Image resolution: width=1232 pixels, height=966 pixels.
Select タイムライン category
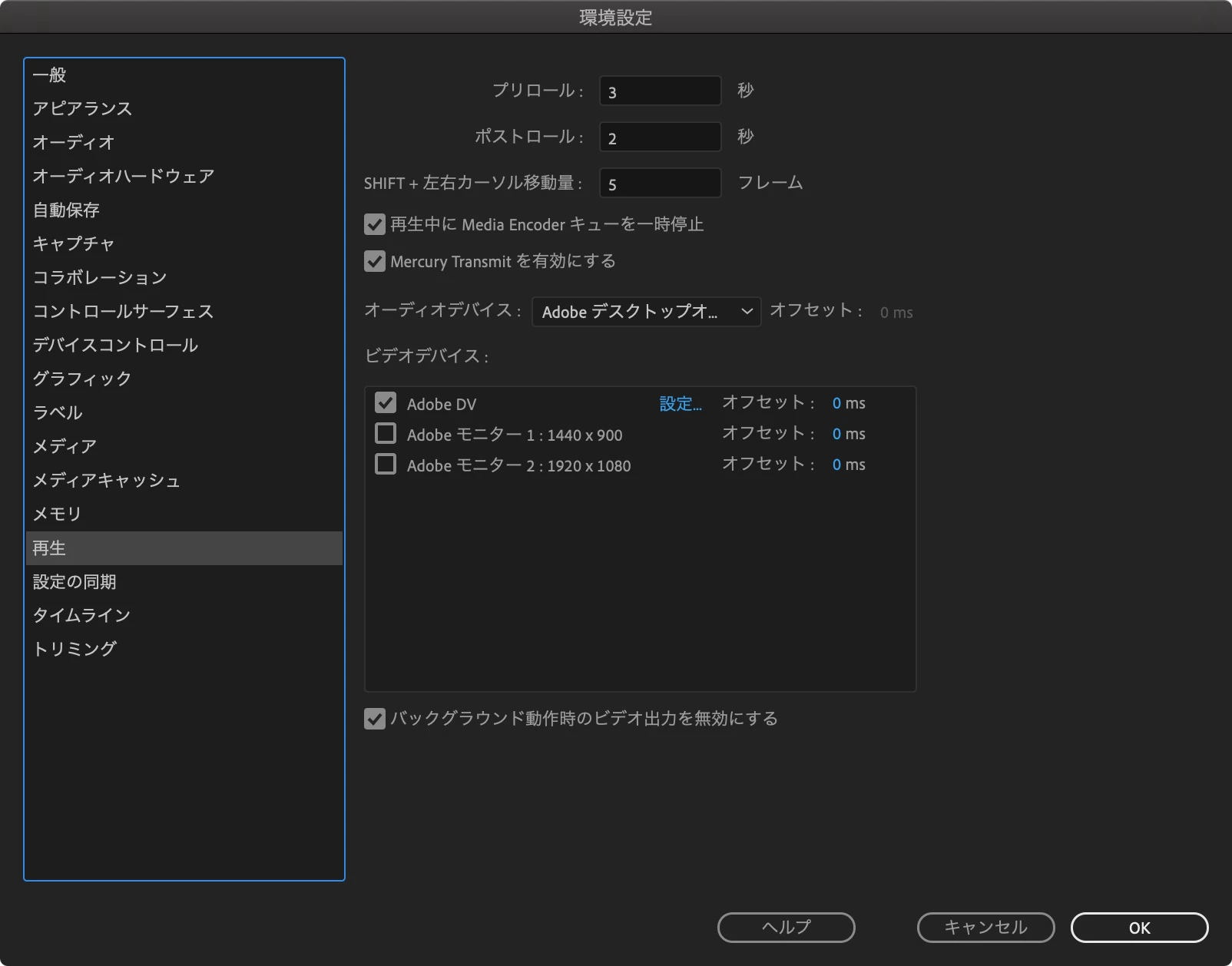(x=184, y=616)
